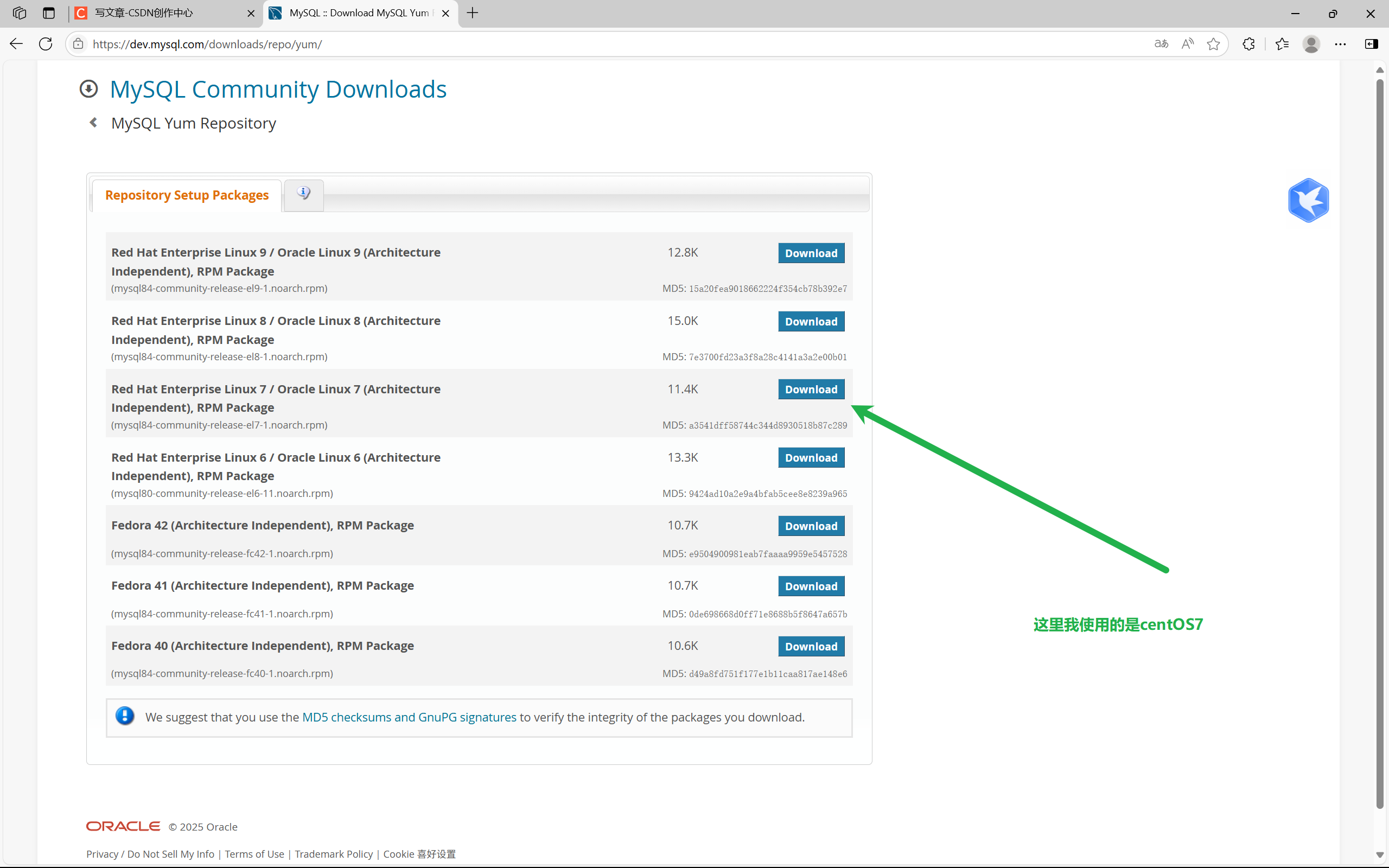
Task: Add page to favorites with star icon
Action: coord(1213,43)
